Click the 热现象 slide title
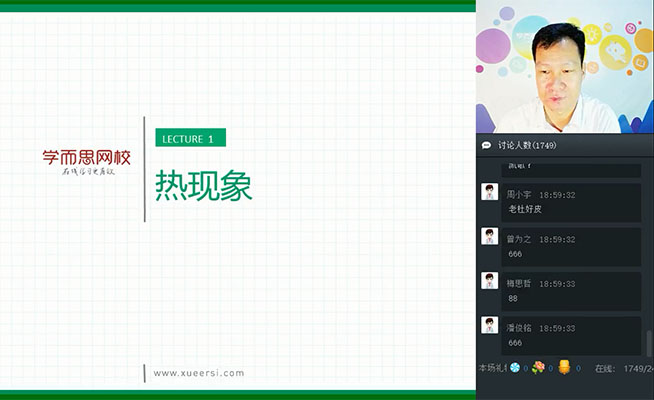Viewport: 654px width, 400px height. point(204,186)
